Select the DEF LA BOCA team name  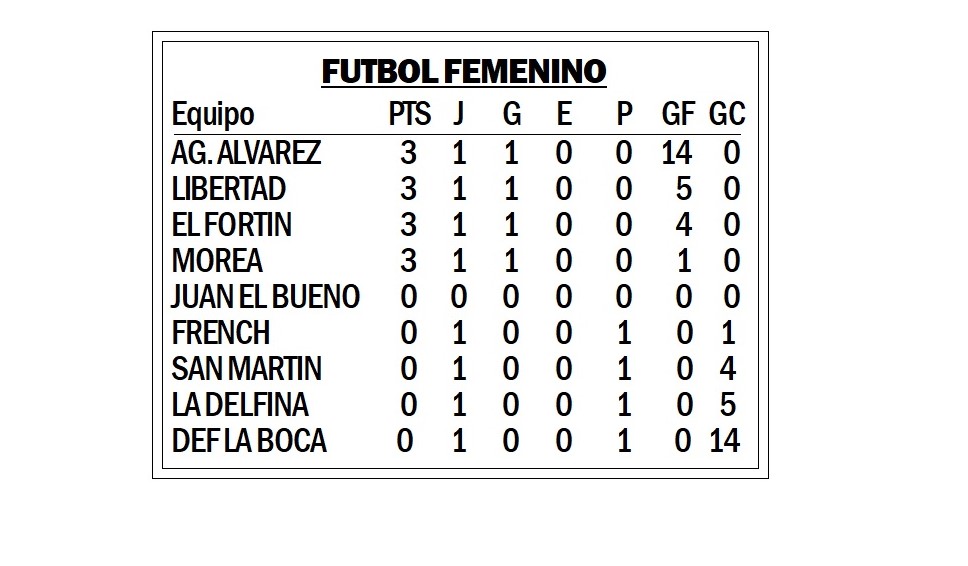249,441
